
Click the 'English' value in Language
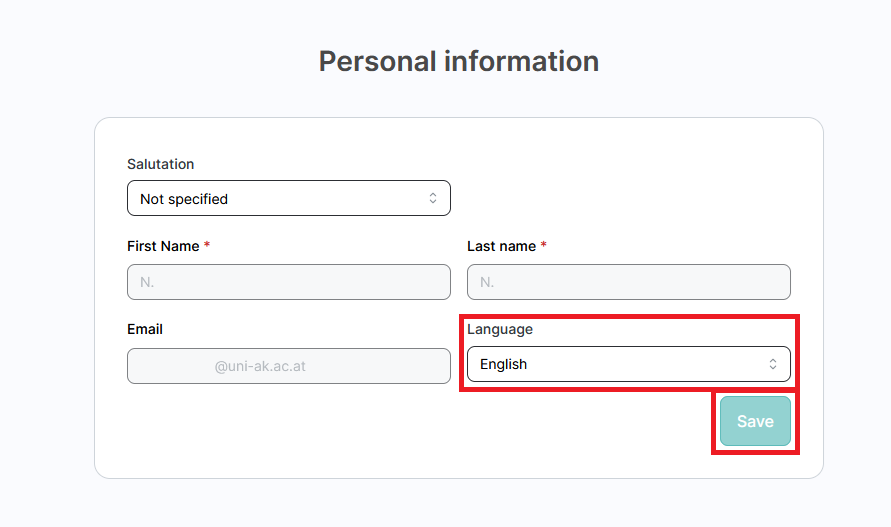pyautogui.click(x=503, y=364)
